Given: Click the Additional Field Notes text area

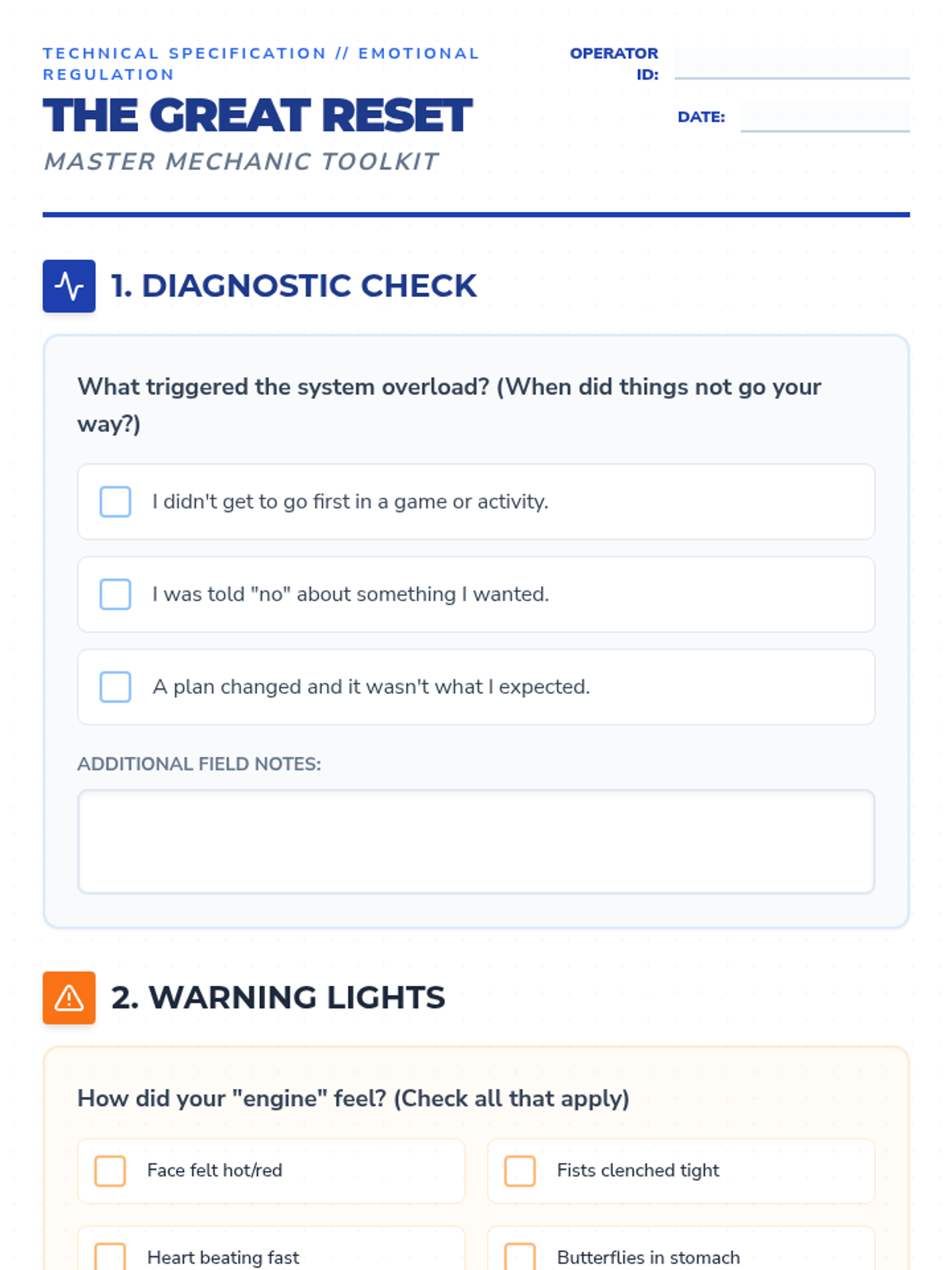Looking at the screenshot, I should 476,841.
